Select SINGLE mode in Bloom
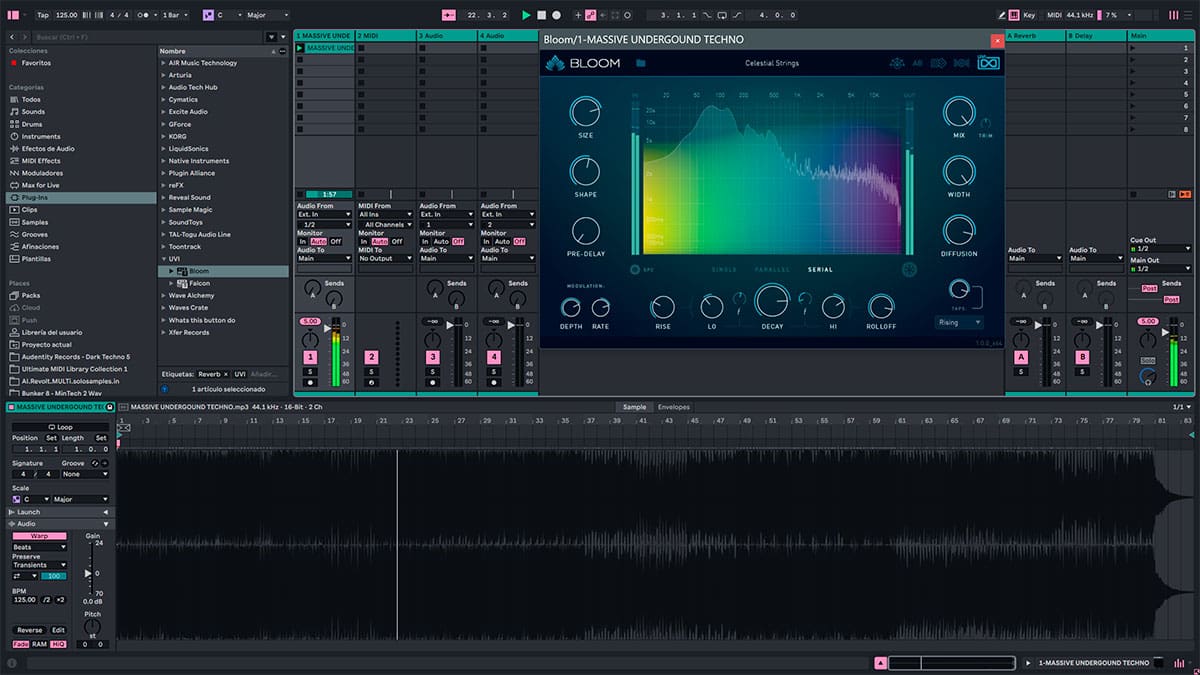Viewport: 1200px width, 675px height. pyautogui.click(x=724, y=269)
